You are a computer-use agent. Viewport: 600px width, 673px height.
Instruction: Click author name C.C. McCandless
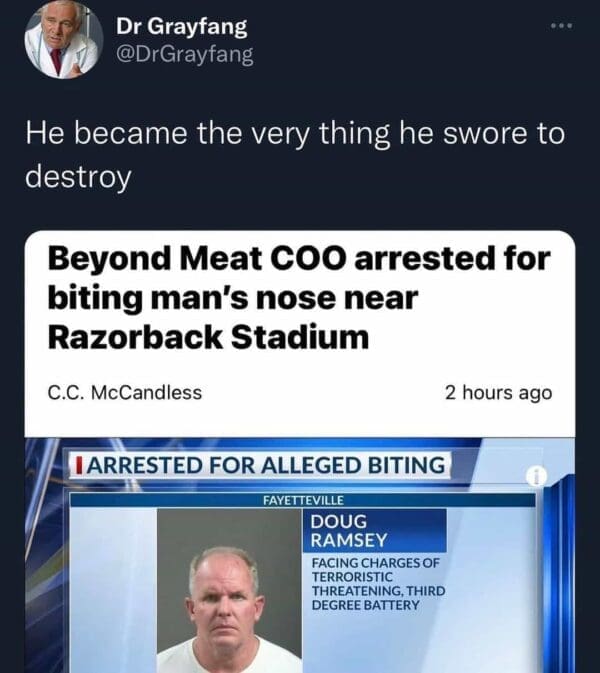[x=125, y=393]
